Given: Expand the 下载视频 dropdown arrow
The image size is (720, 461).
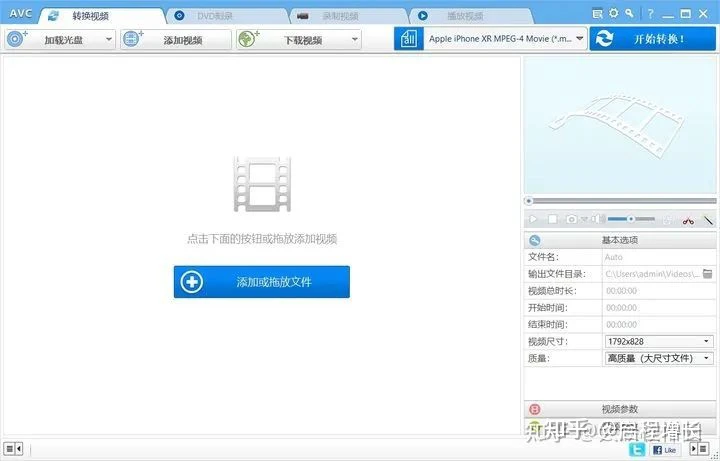Looking at the screenshot, I should (x=355, y=39).
